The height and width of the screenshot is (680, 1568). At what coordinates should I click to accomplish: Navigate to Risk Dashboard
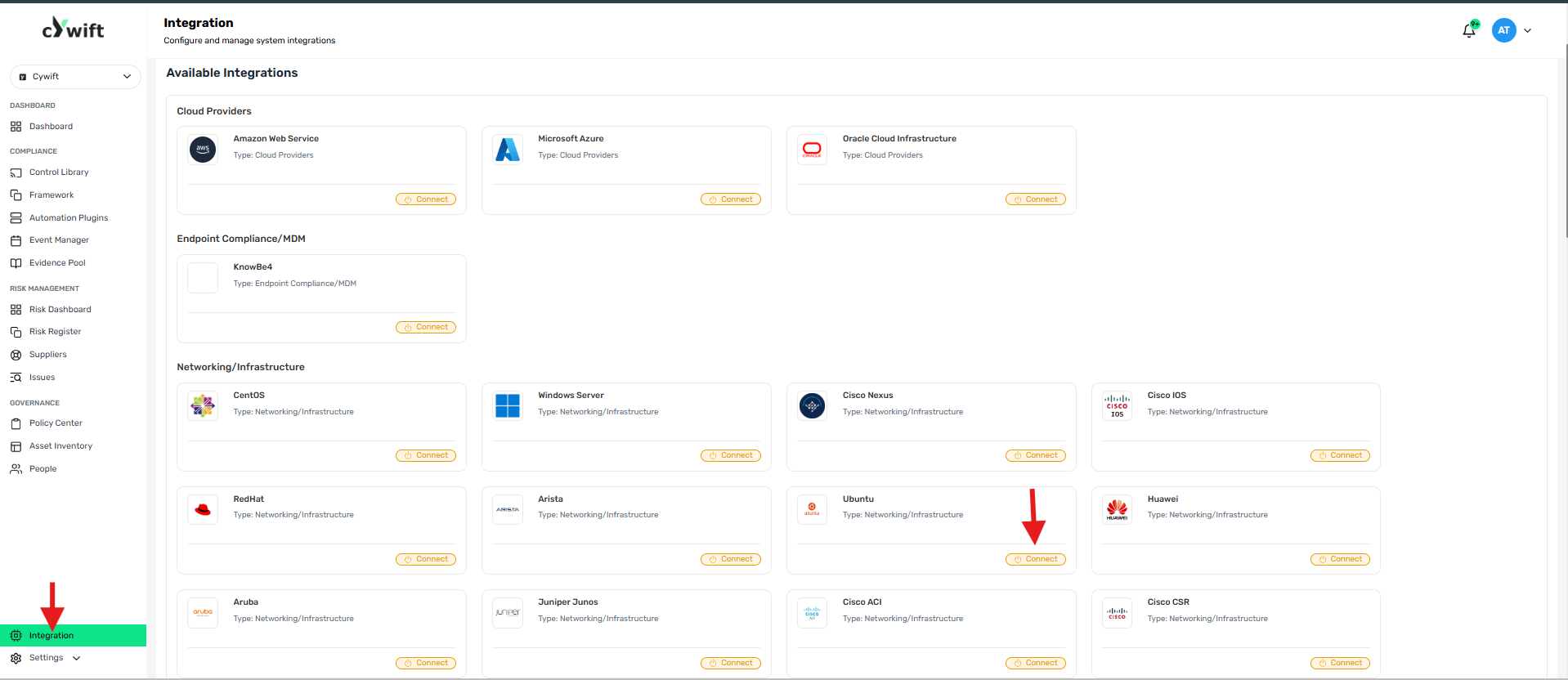tap(60, 310)
